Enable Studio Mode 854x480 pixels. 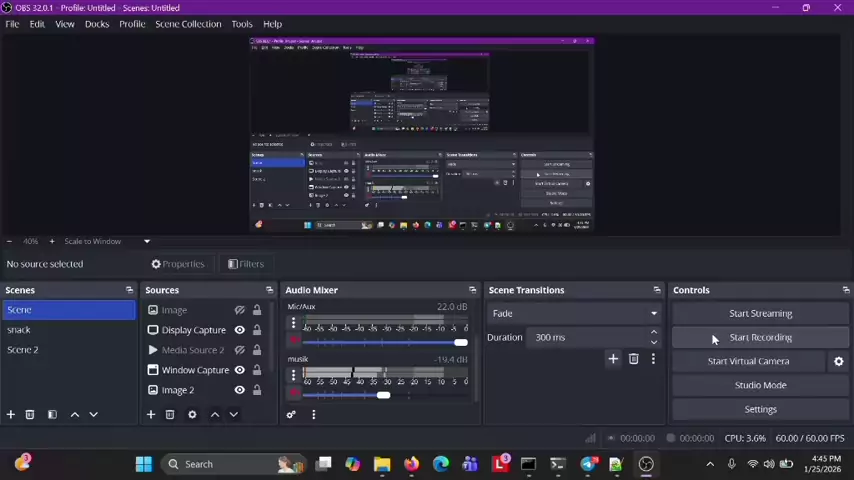pyautogui.click(x=760, y=385)
